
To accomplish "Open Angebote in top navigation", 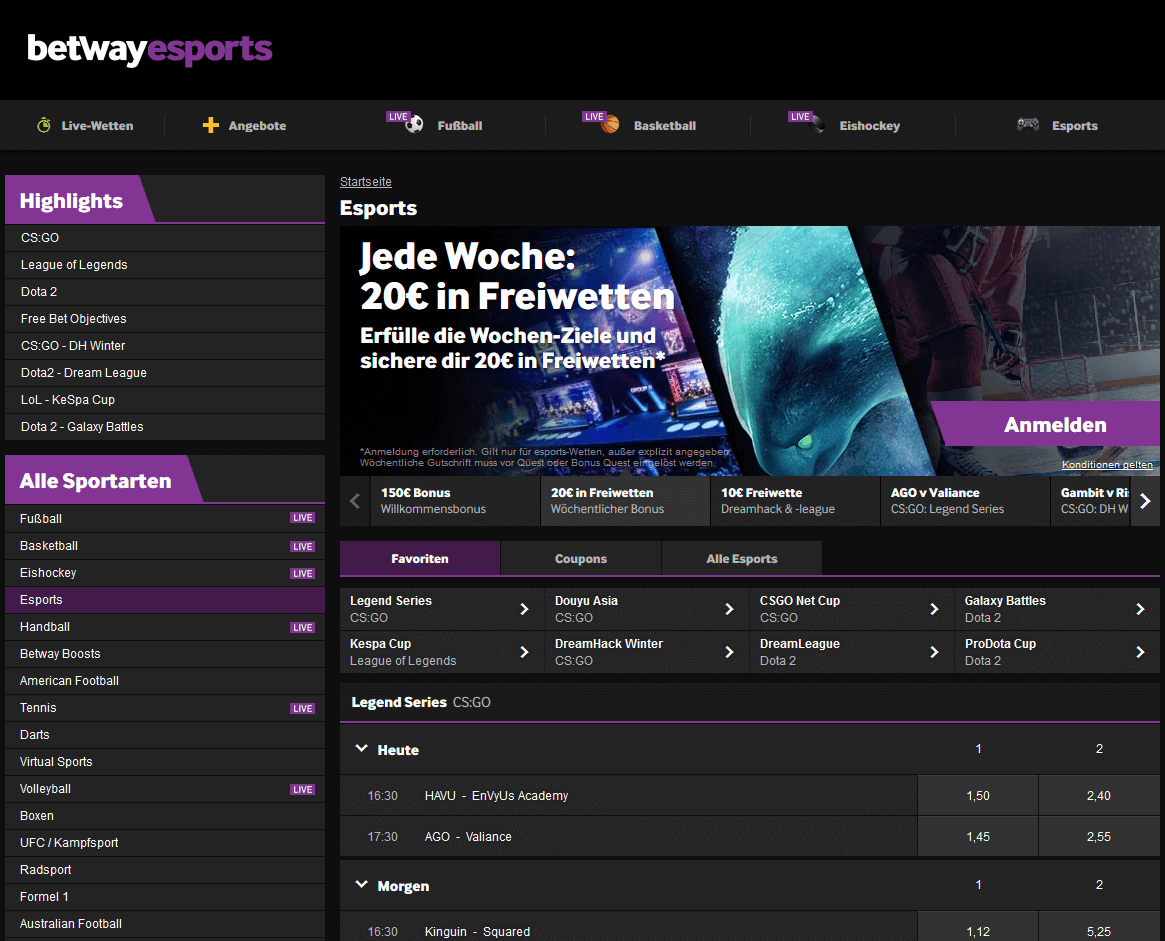I will click(257, 126).
